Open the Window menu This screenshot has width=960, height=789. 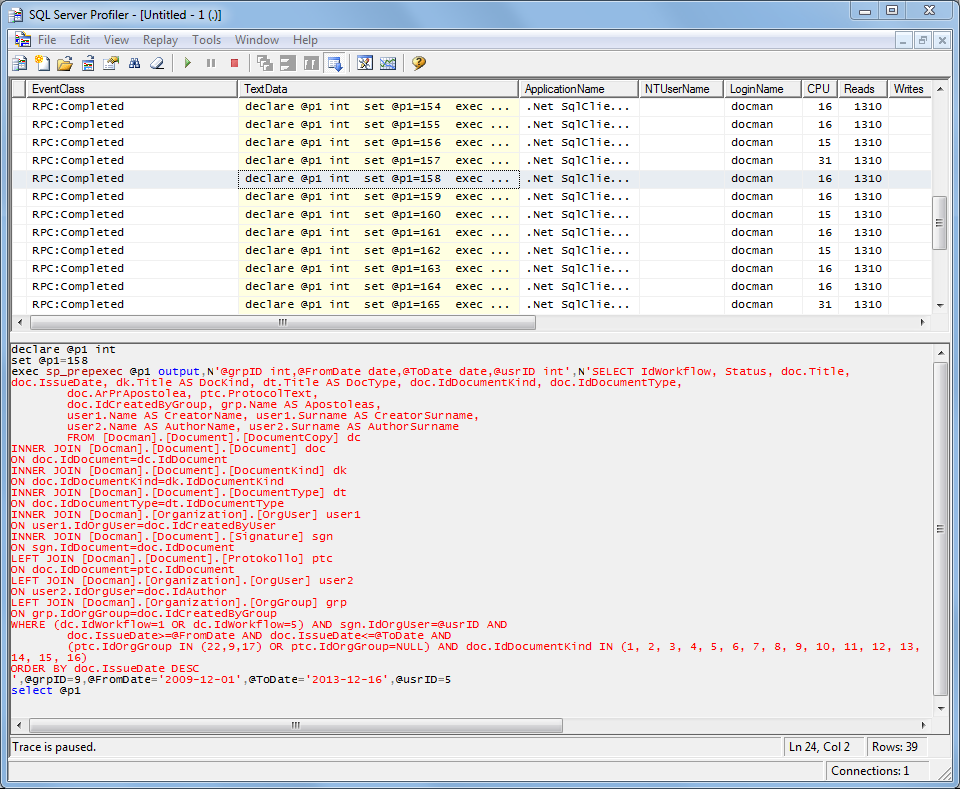pos(257,40)
